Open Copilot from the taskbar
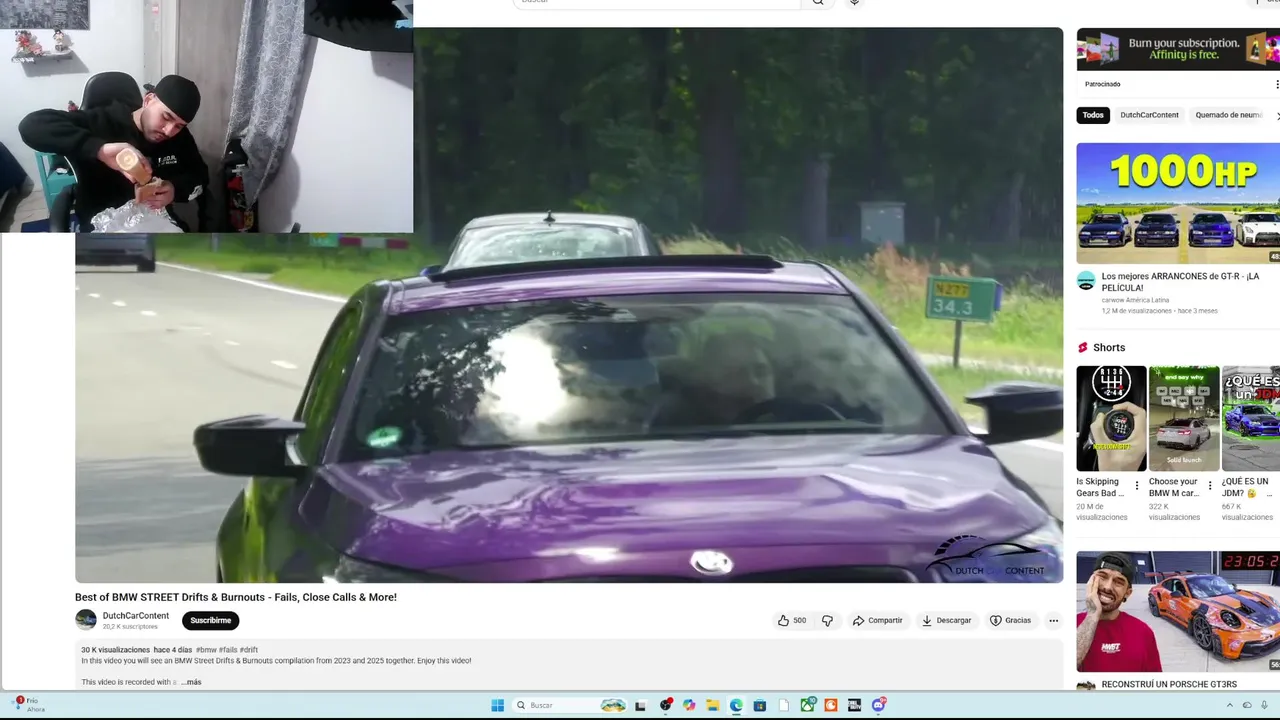 [x=689, y=705]
